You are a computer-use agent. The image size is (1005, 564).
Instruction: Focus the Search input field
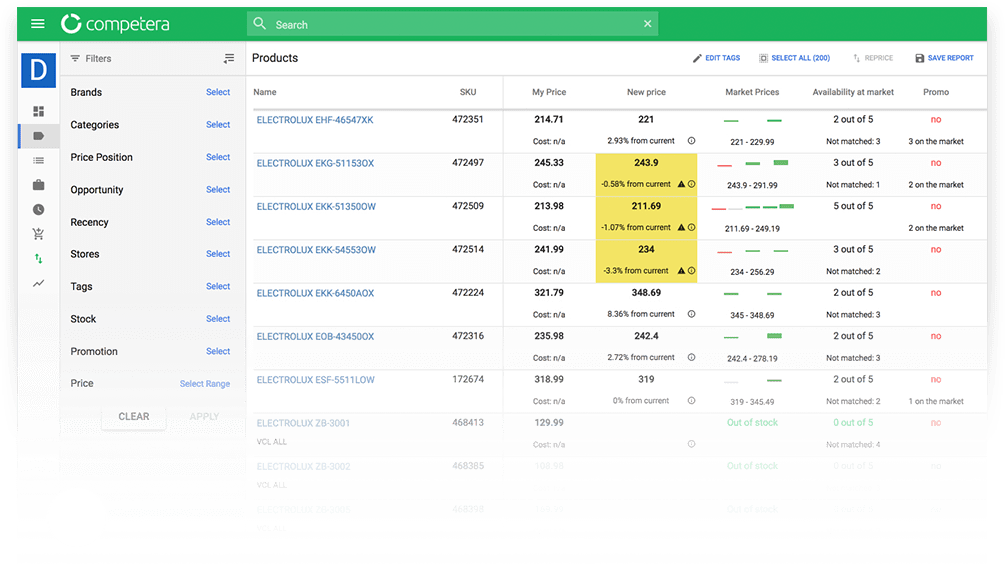tap(453, 24)
